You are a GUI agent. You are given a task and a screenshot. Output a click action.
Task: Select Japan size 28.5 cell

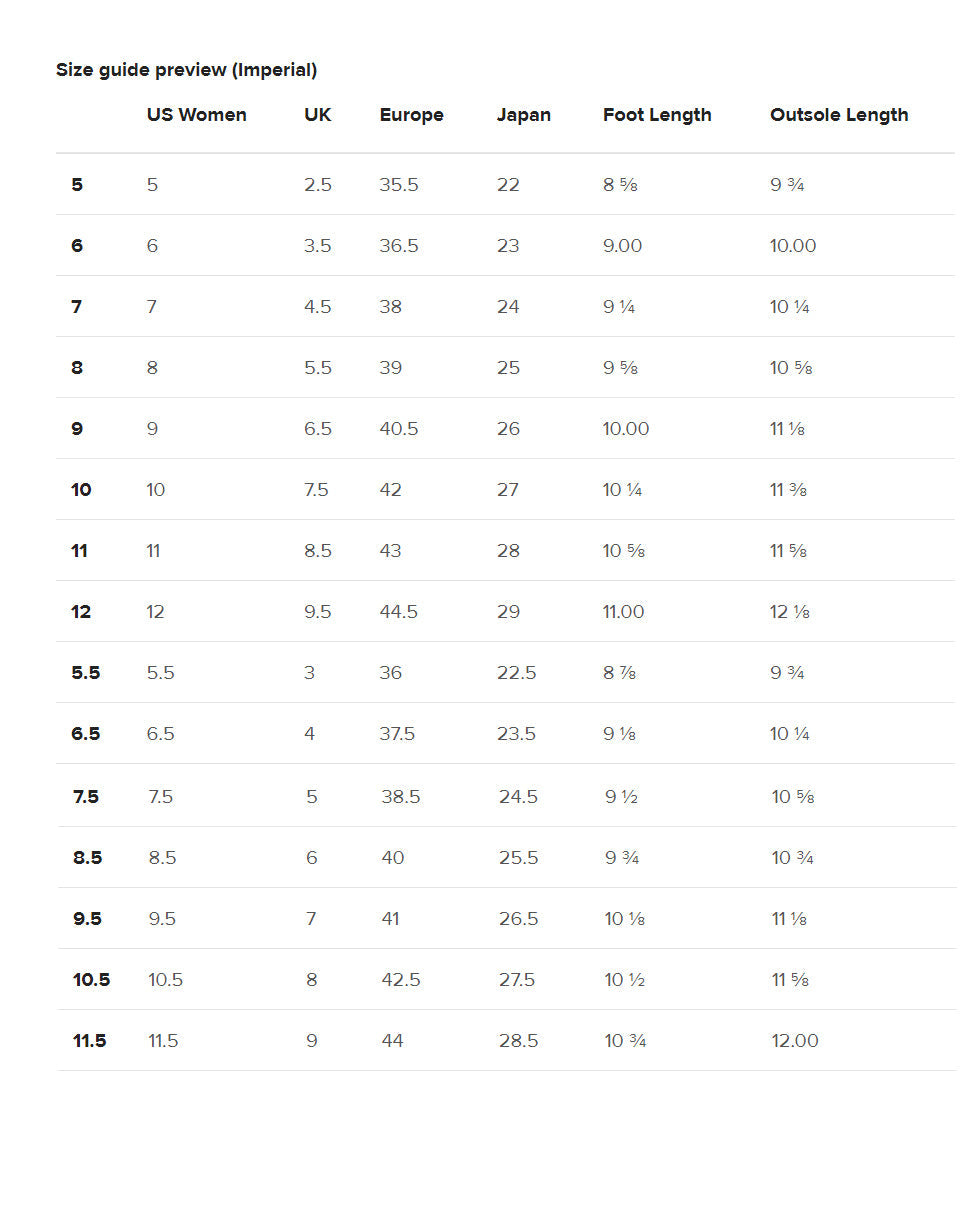pyautogui.click(x=518, y=1041)
